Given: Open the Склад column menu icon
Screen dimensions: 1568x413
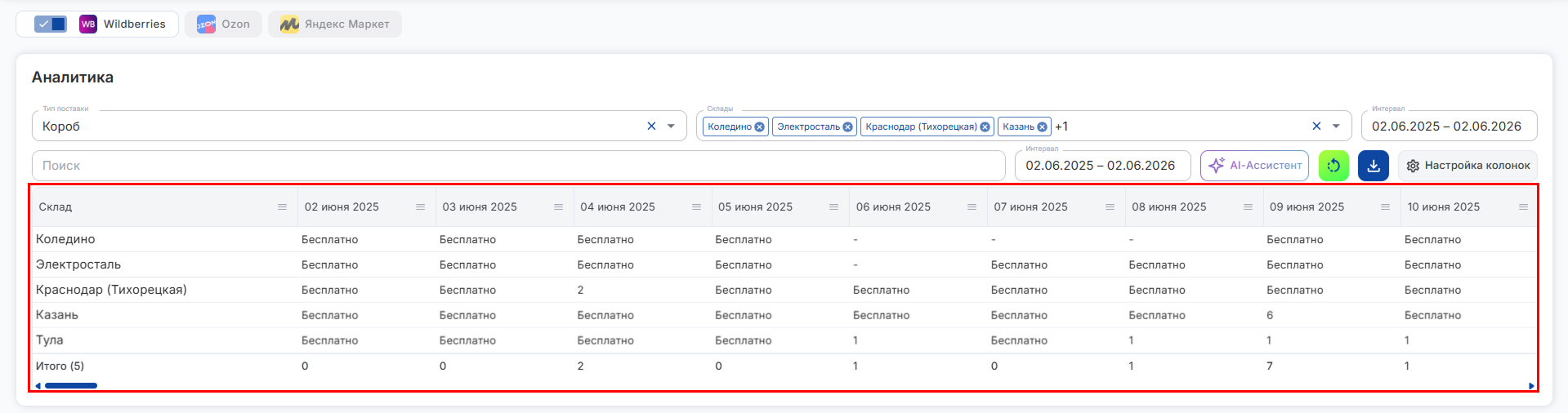Looking at the screenshot, I should point(282,207).
